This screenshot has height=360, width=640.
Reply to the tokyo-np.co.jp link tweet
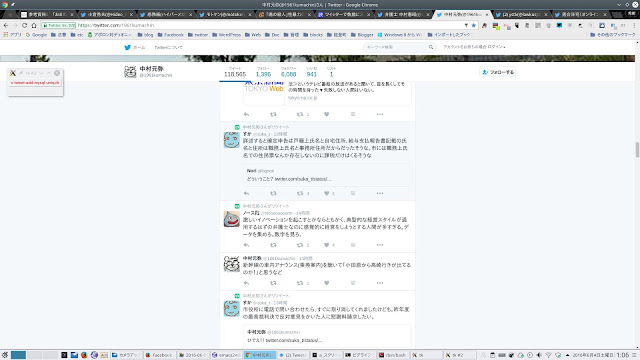pyautogui.click(x=246, y=114)
